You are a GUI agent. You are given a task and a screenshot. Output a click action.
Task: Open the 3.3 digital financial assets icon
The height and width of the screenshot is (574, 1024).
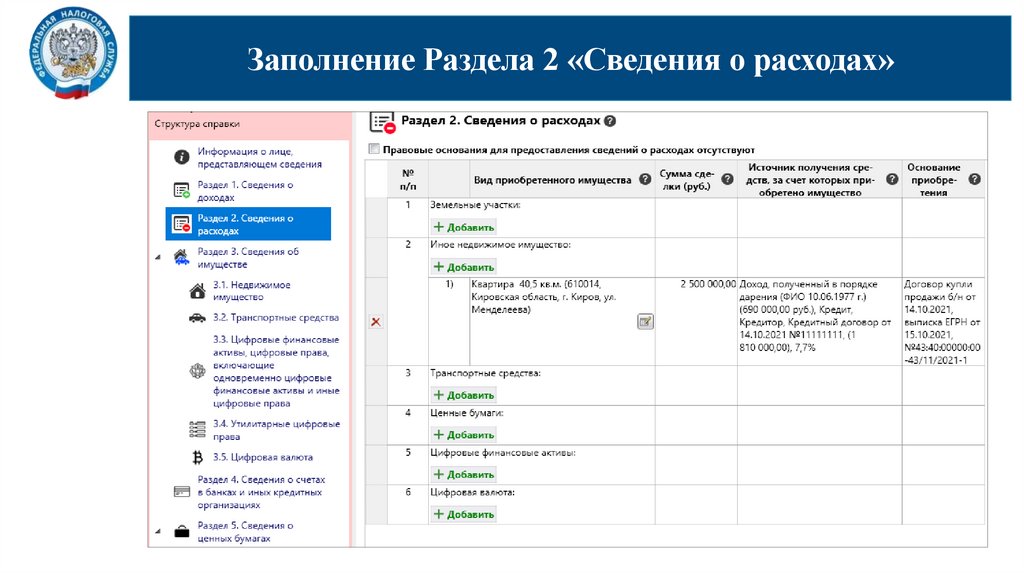click(x=197, y=372)
